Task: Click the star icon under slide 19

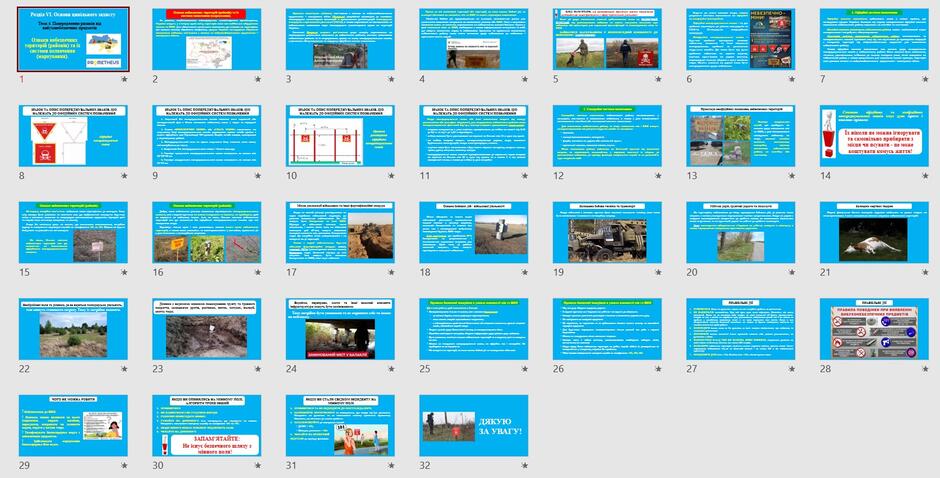Action: pyautogui.click(x=659, y=272)
